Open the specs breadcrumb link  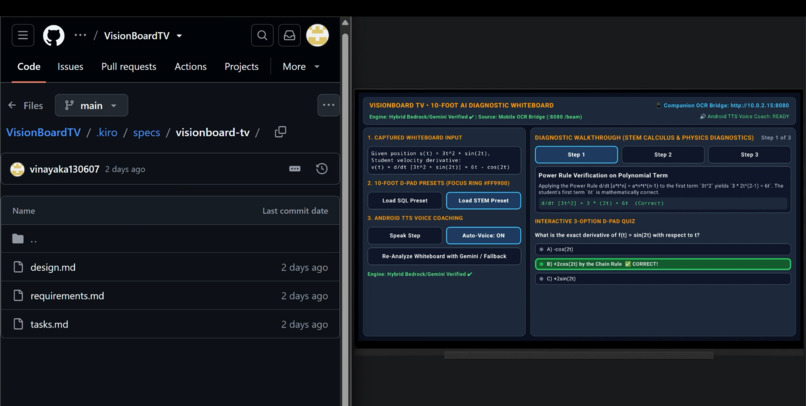coord(146,133)
